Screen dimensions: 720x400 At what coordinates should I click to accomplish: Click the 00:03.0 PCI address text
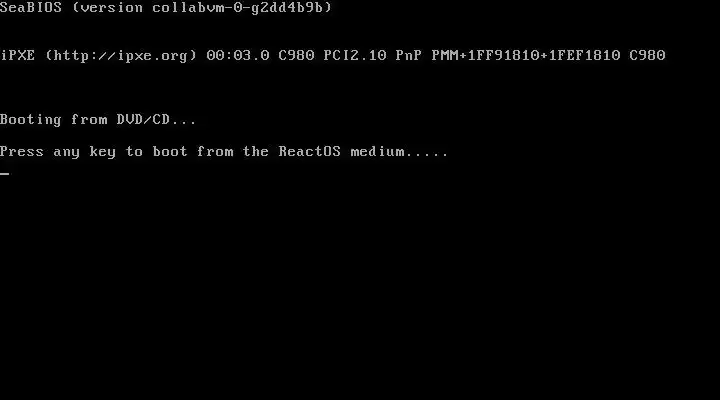click(x=238, y=56)
